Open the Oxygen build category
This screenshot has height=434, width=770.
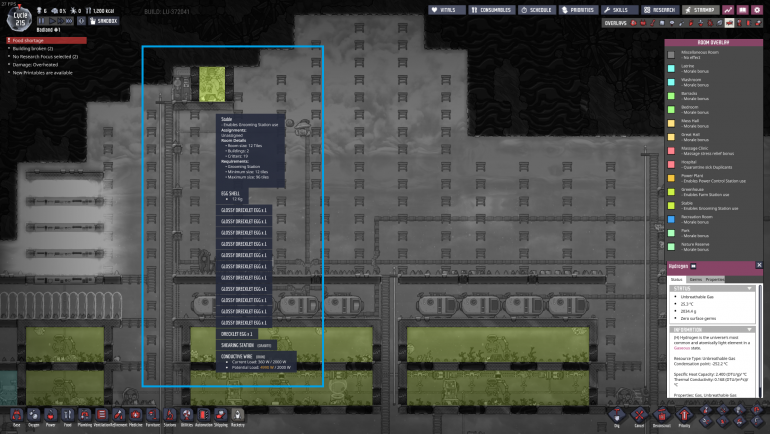(33, 416)
